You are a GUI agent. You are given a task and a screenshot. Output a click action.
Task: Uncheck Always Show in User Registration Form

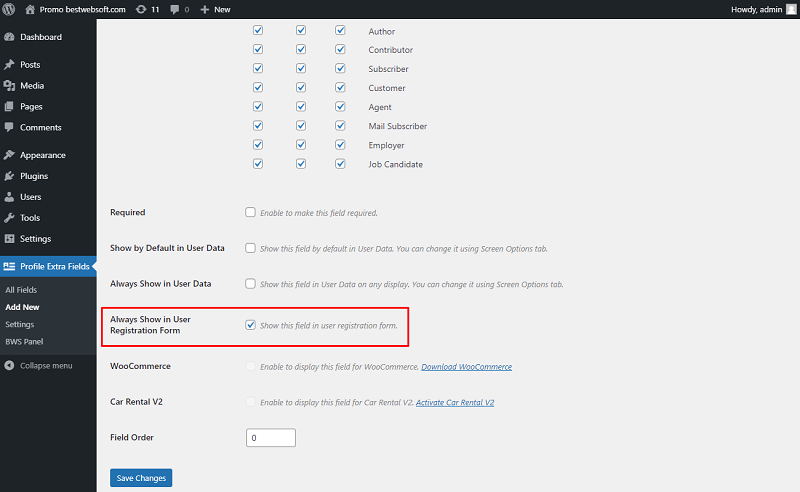coord(250,325)
